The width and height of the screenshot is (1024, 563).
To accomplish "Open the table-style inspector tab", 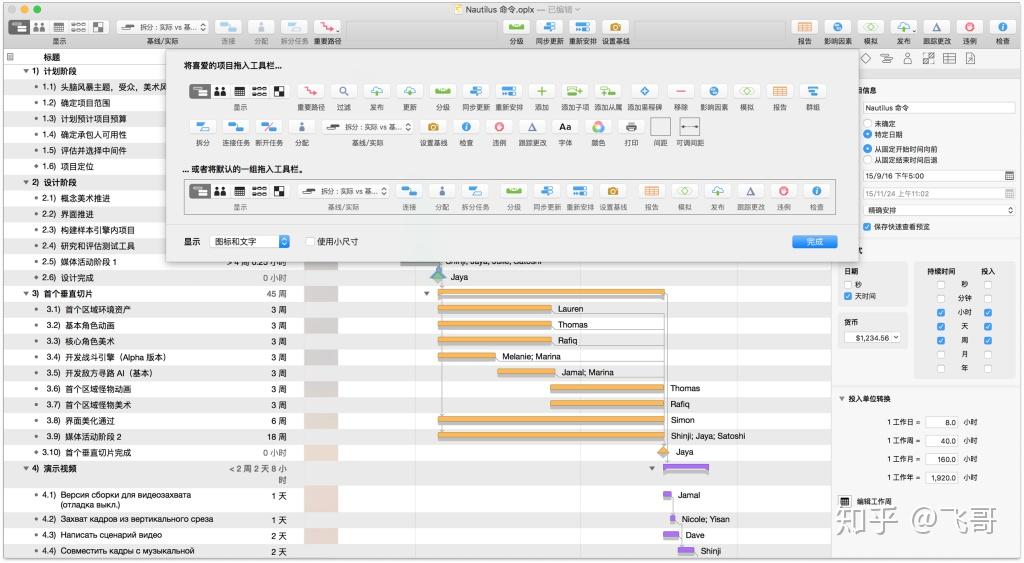I will click(949, 58).
